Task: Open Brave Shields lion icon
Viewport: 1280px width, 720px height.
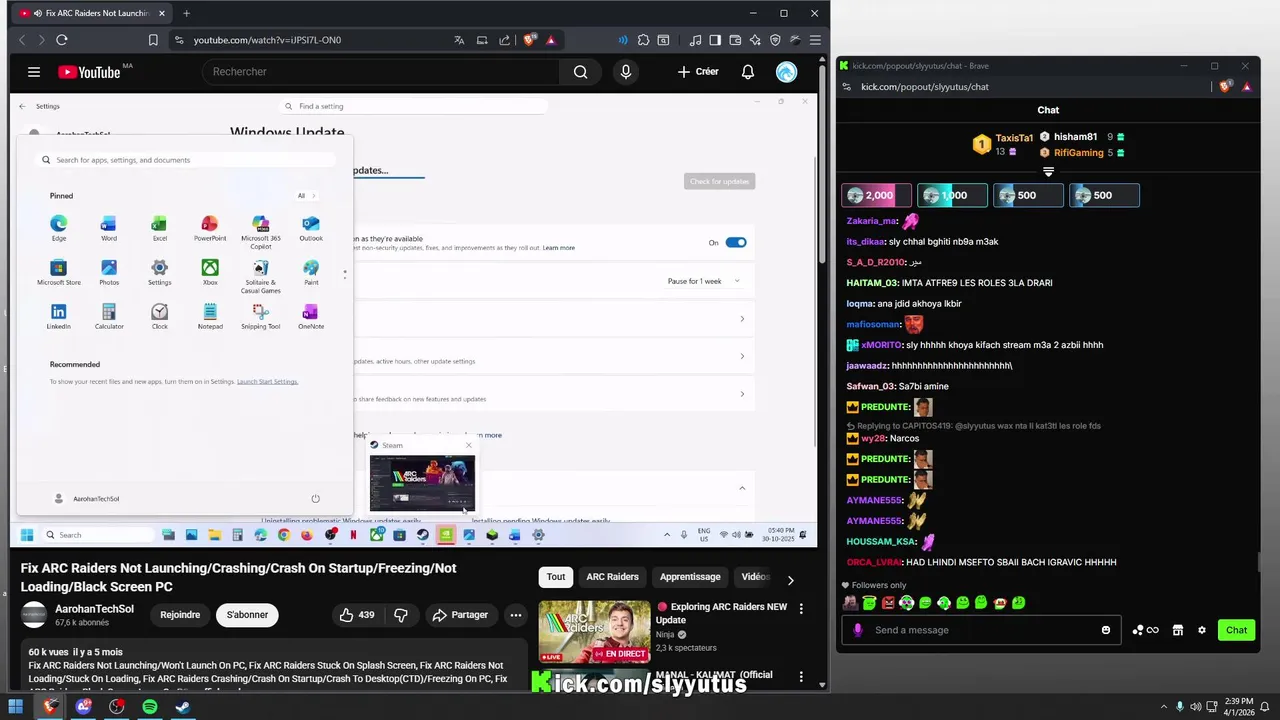Action: click(x=530, y=40)
